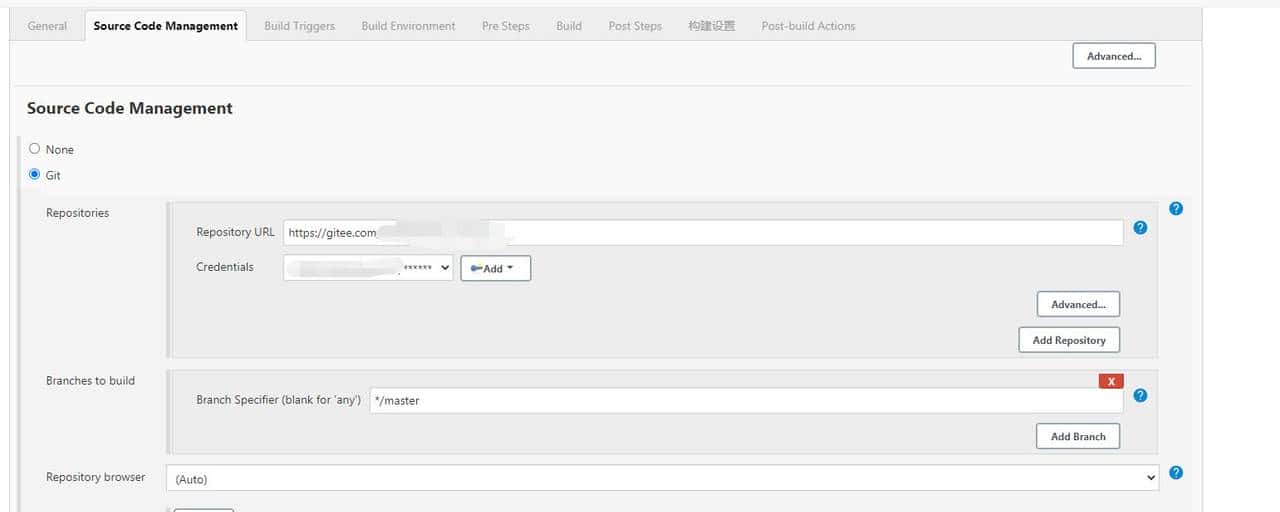Screen dimensions: 1280x512
Task: Focus the Branch Specifier input field
Action: (x=746, y=400)
